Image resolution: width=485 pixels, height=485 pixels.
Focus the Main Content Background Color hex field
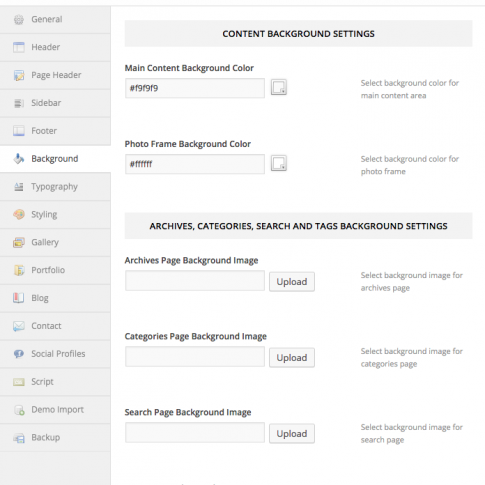pyautogui.click(x=195, y=88)
